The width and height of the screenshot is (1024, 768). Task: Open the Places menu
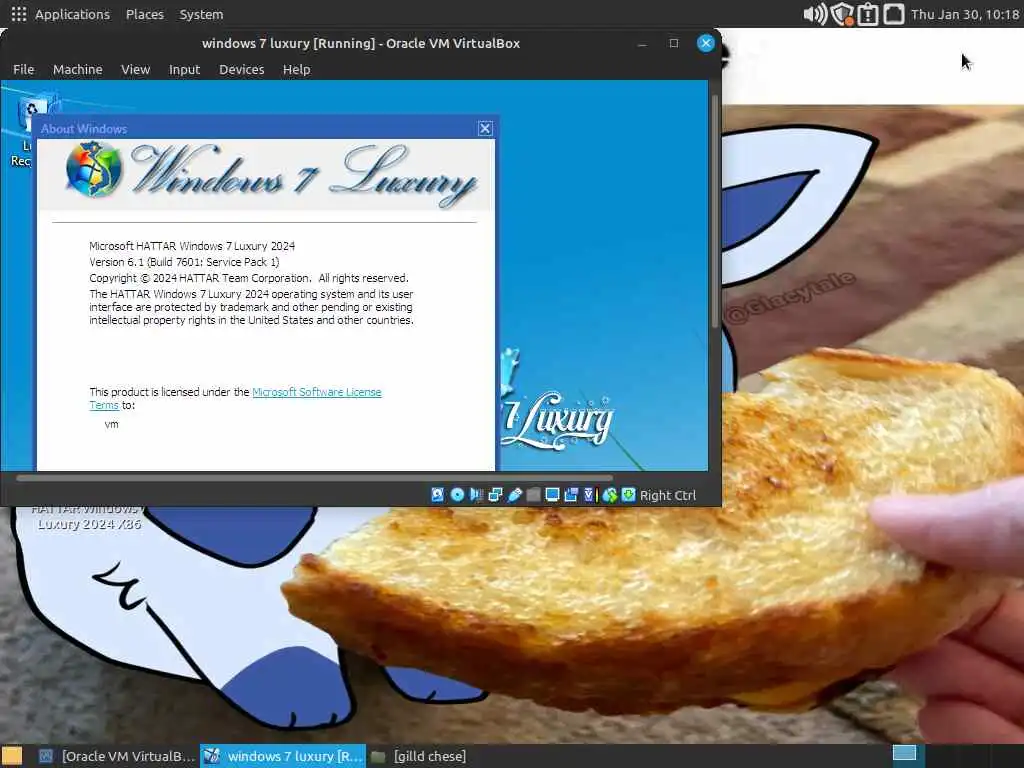point(144,14)
